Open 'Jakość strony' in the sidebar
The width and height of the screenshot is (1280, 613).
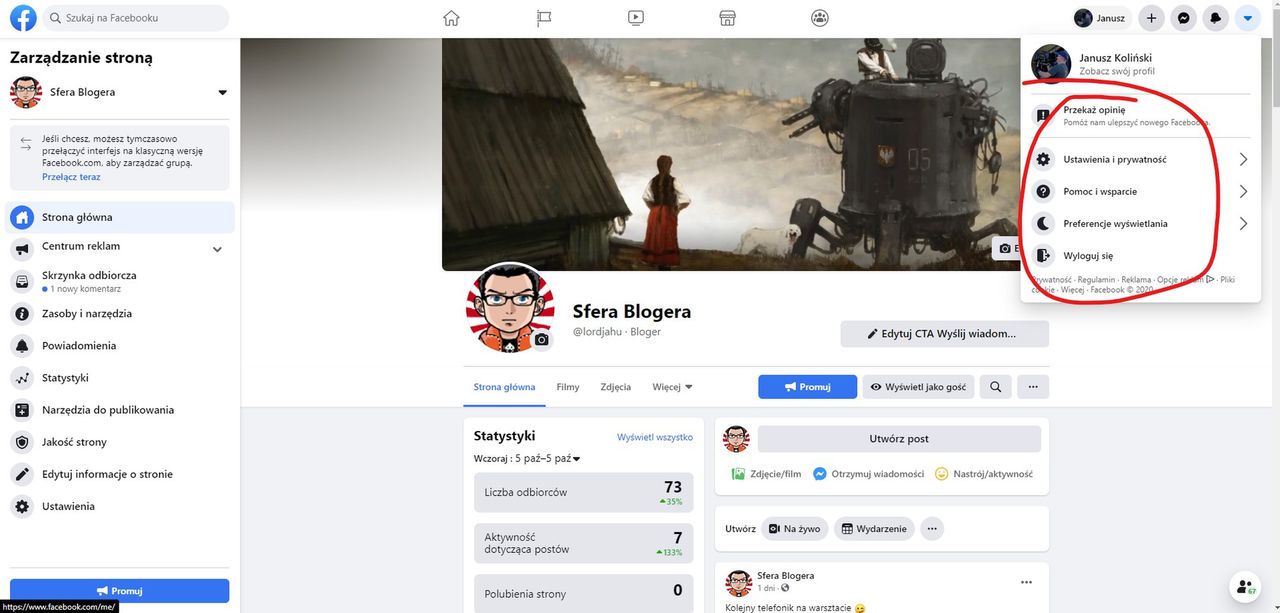click(x=120, y=442)
